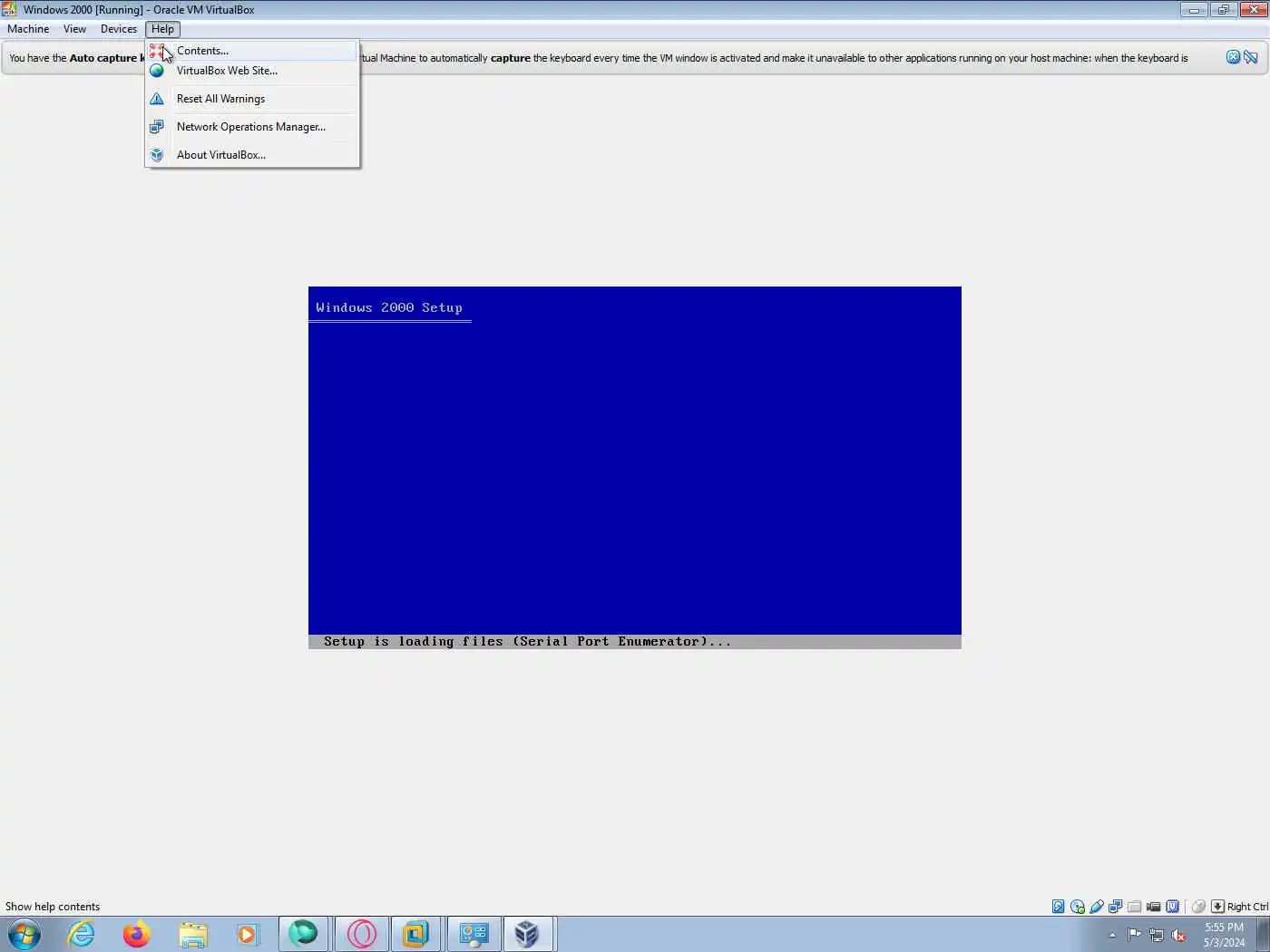The width and height of the screenshot is (1270, 952).
Task: Open the Contents entry in the Help menu
Action: 252,51
